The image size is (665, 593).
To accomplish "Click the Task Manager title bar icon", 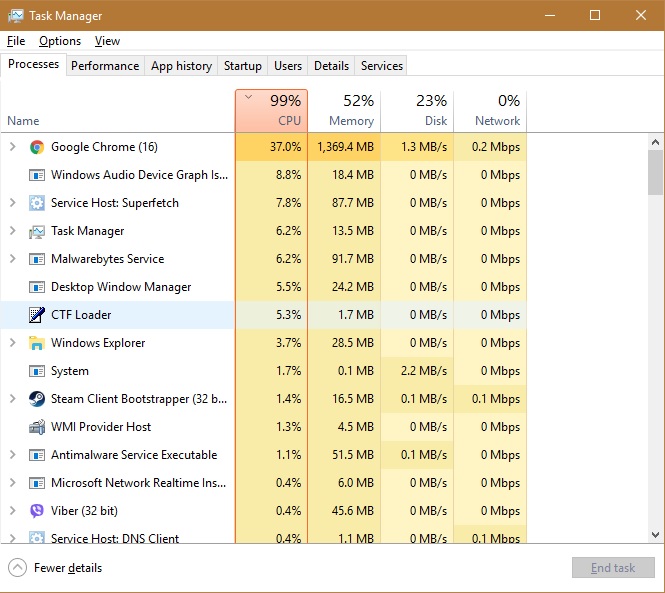I will click(16, 16).
